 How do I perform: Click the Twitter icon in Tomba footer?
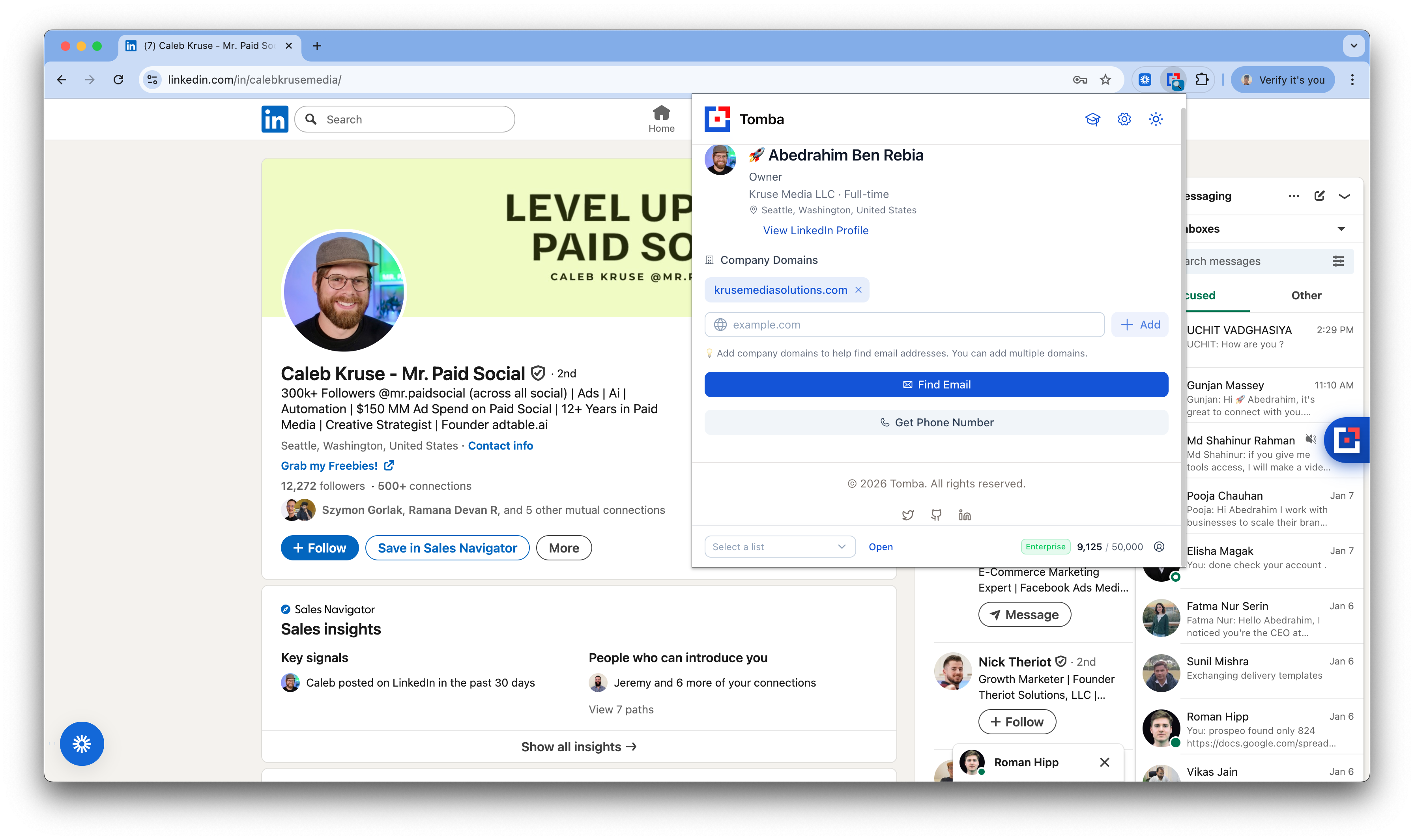[x=908, y=515]
